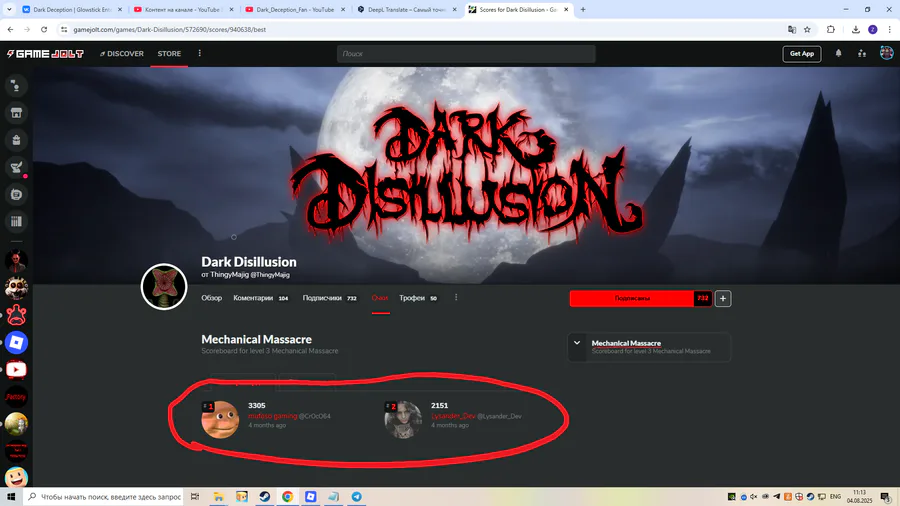This screenshot has height=506, width=900.
Task: Open the quests icon with red dot
Action: click(x=16, y=168)
